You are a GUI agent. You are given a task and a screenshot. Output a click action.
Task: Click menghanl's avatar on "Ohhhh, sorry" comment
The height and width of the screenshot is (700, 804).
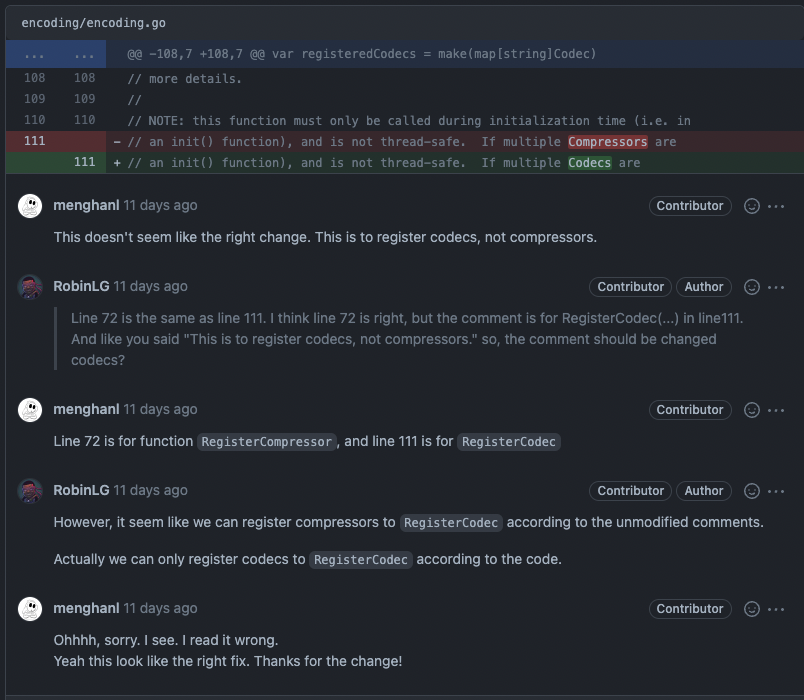[x=30, y=609]
